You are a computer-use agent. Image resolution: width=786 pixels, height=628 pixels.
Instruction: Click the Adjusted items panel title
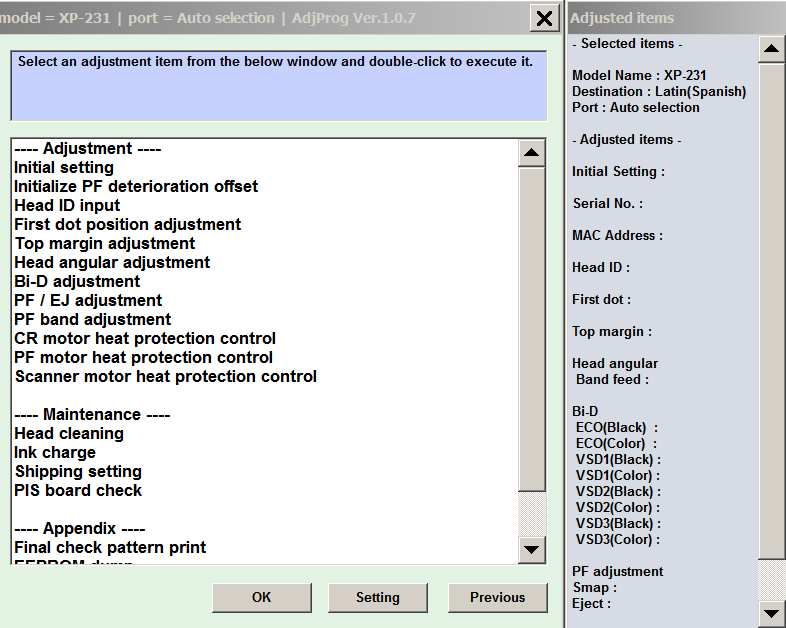(x=622, y=18)
